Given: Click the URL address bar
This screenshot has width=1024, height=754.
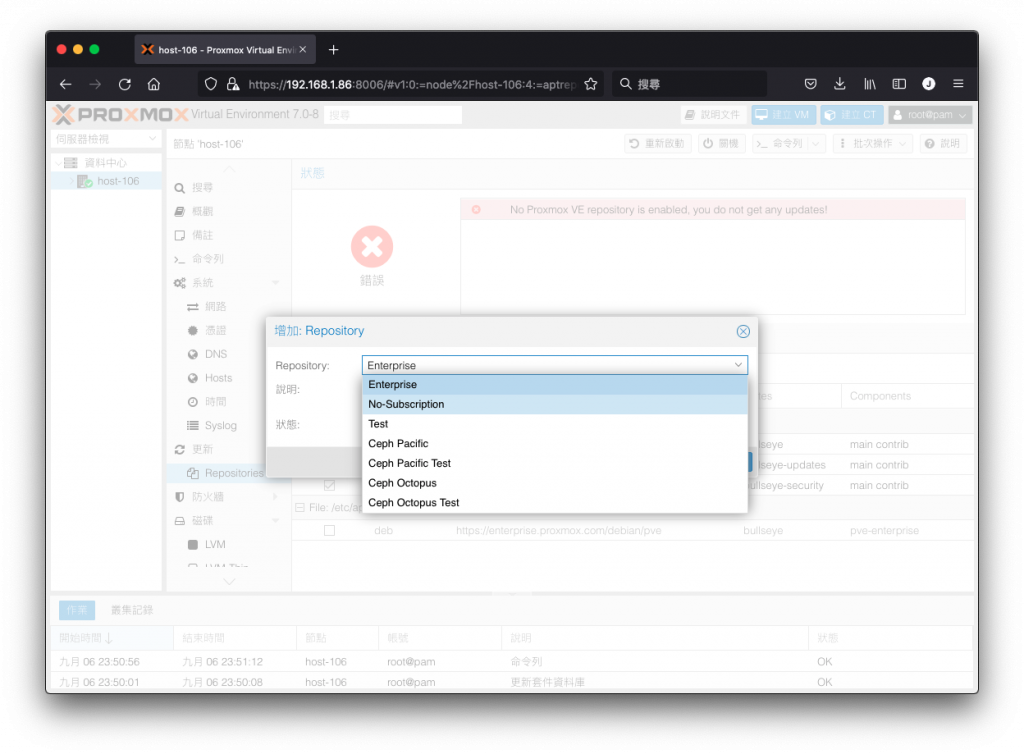Looking at the screenshot, I should coord(411,84).
